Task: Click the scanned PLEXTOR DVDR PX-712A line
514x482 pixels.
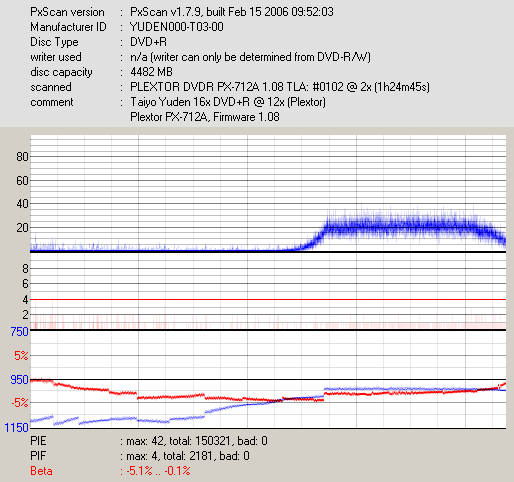Action: [x=280, y=87]
